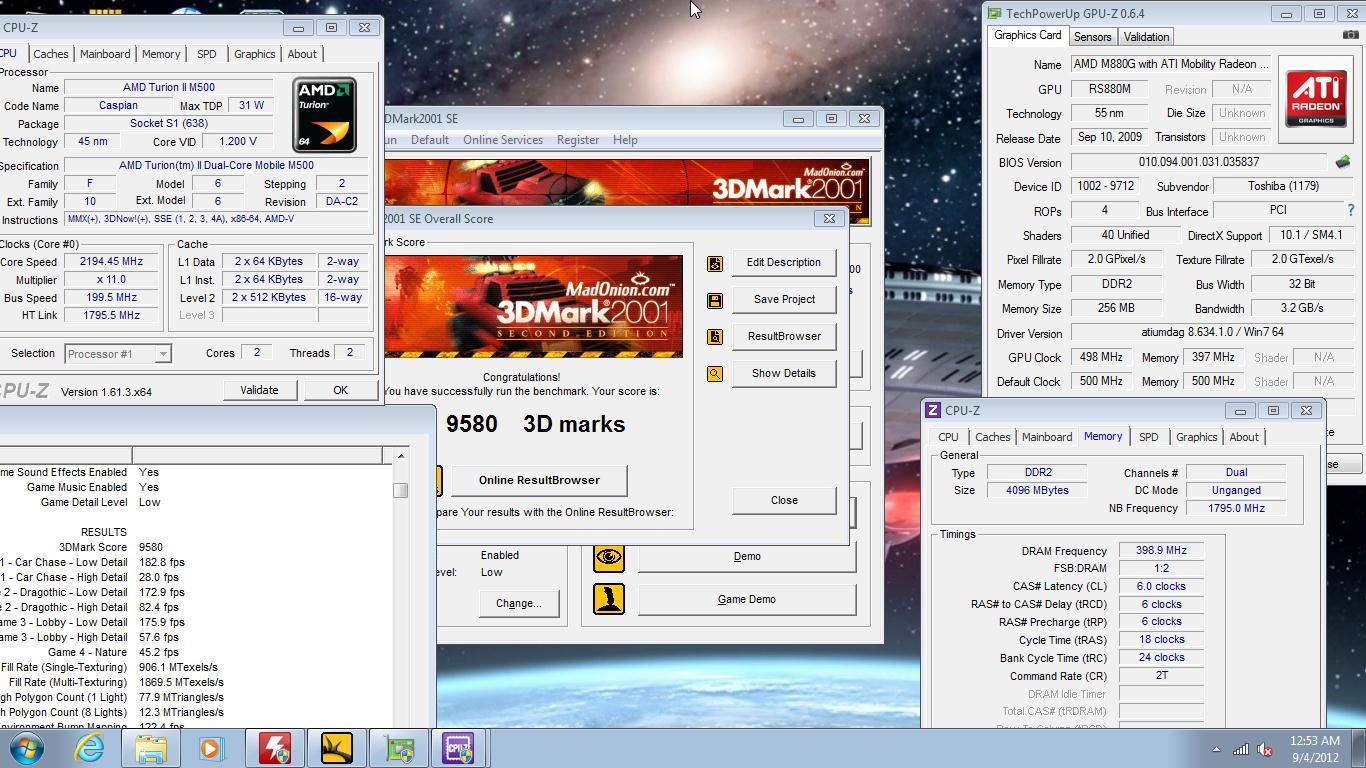The width and height of the screenshot is (1366, 768).
Task: Click the ResultBrowser button in the score dialog
Action: (784, 336)
